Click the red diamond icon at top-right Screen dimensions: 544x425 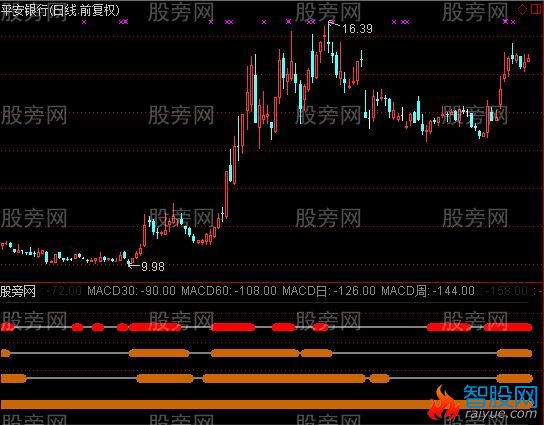(522, 10)
